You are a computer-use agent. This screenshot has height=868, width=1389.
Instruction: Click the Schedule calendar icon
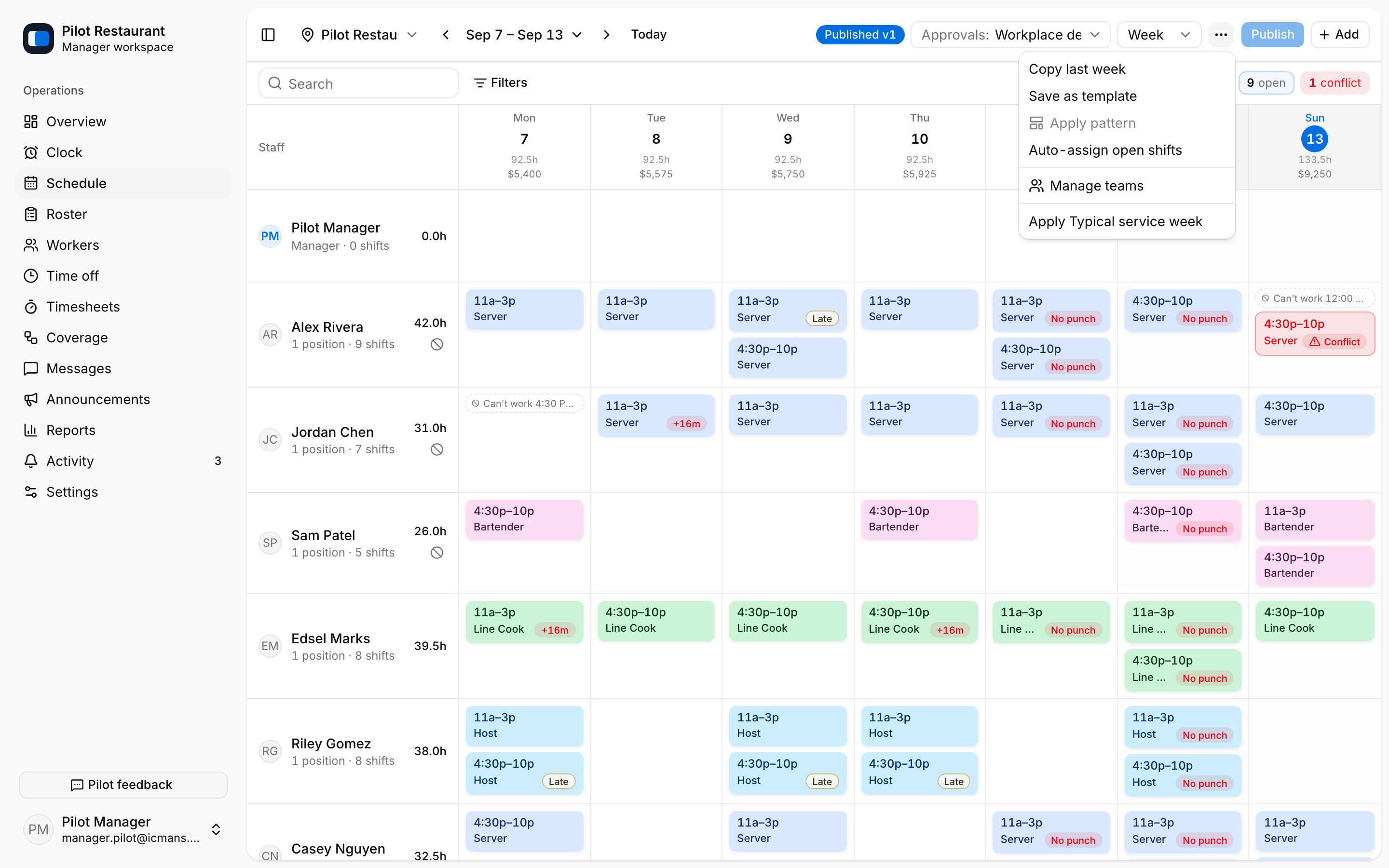pyautogui.click(x=31, y=183)
